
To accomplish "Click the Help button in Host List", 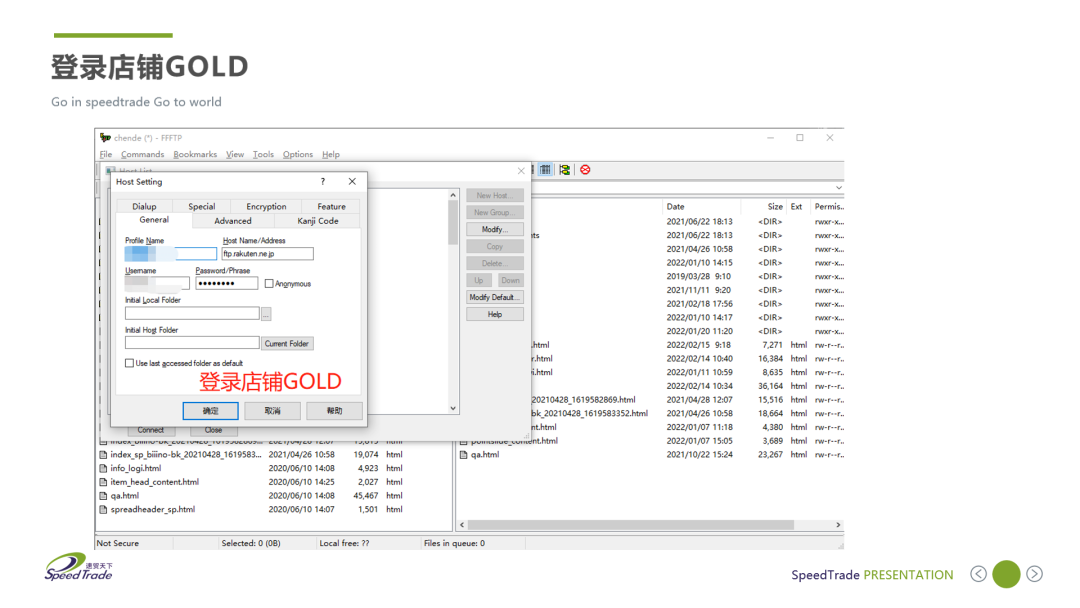I will (x=495, y=314).
